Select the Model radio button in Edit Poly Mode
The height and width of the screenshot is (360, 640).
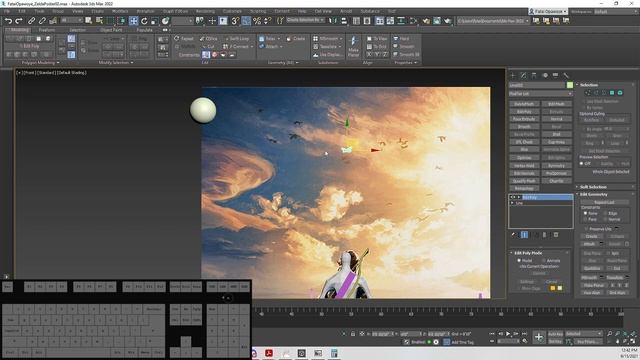[x=519, y=260]
